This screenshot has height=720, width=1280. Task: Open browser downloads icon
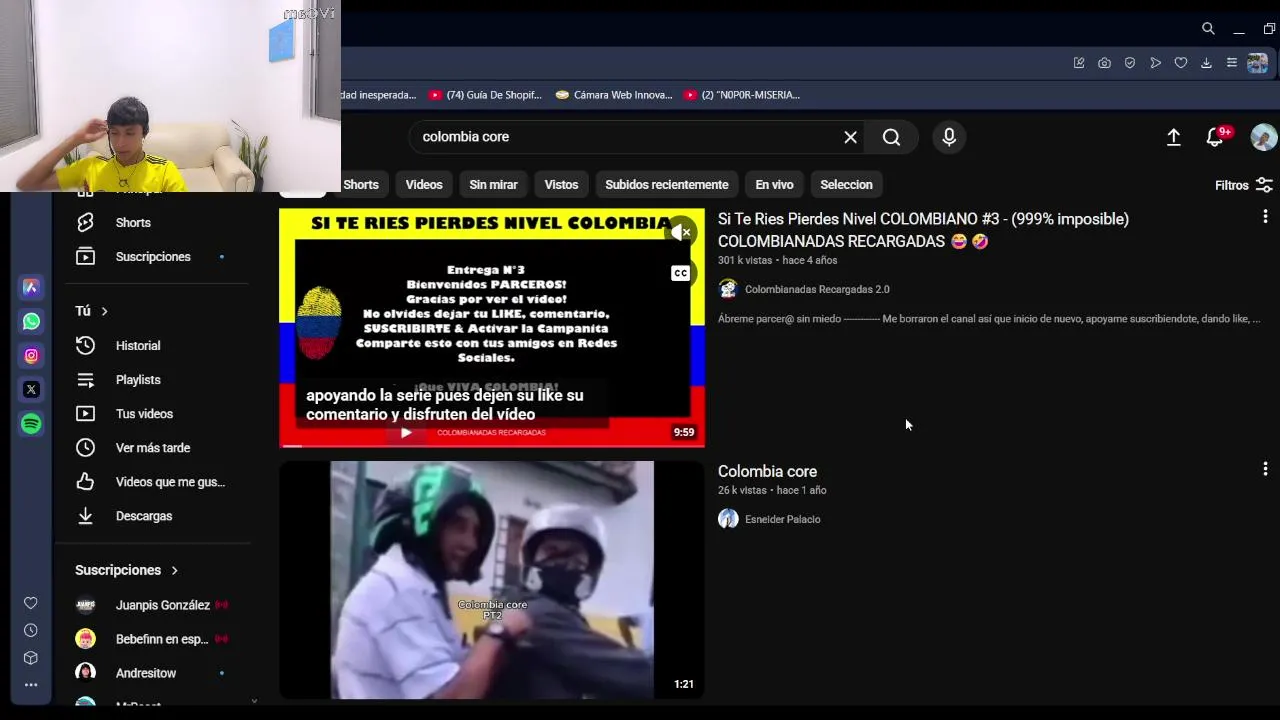point(1206,63)
